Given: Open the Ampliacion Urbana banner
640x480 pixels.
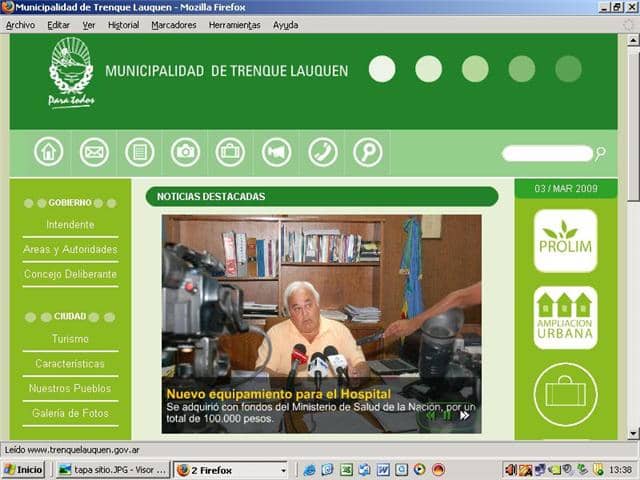Looking at the screenshot, I should click(565, 318).
